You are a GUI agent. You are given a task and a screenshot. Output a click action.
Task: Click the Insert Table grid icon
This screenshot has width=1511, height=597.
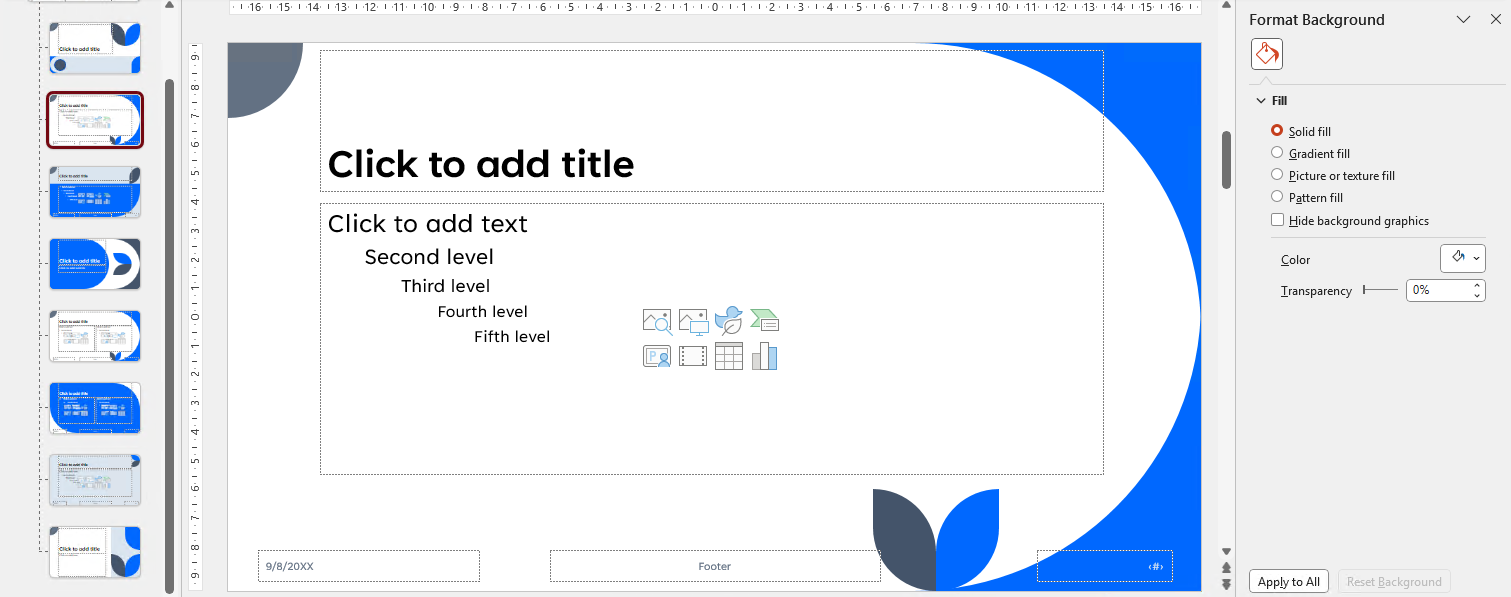729,357
